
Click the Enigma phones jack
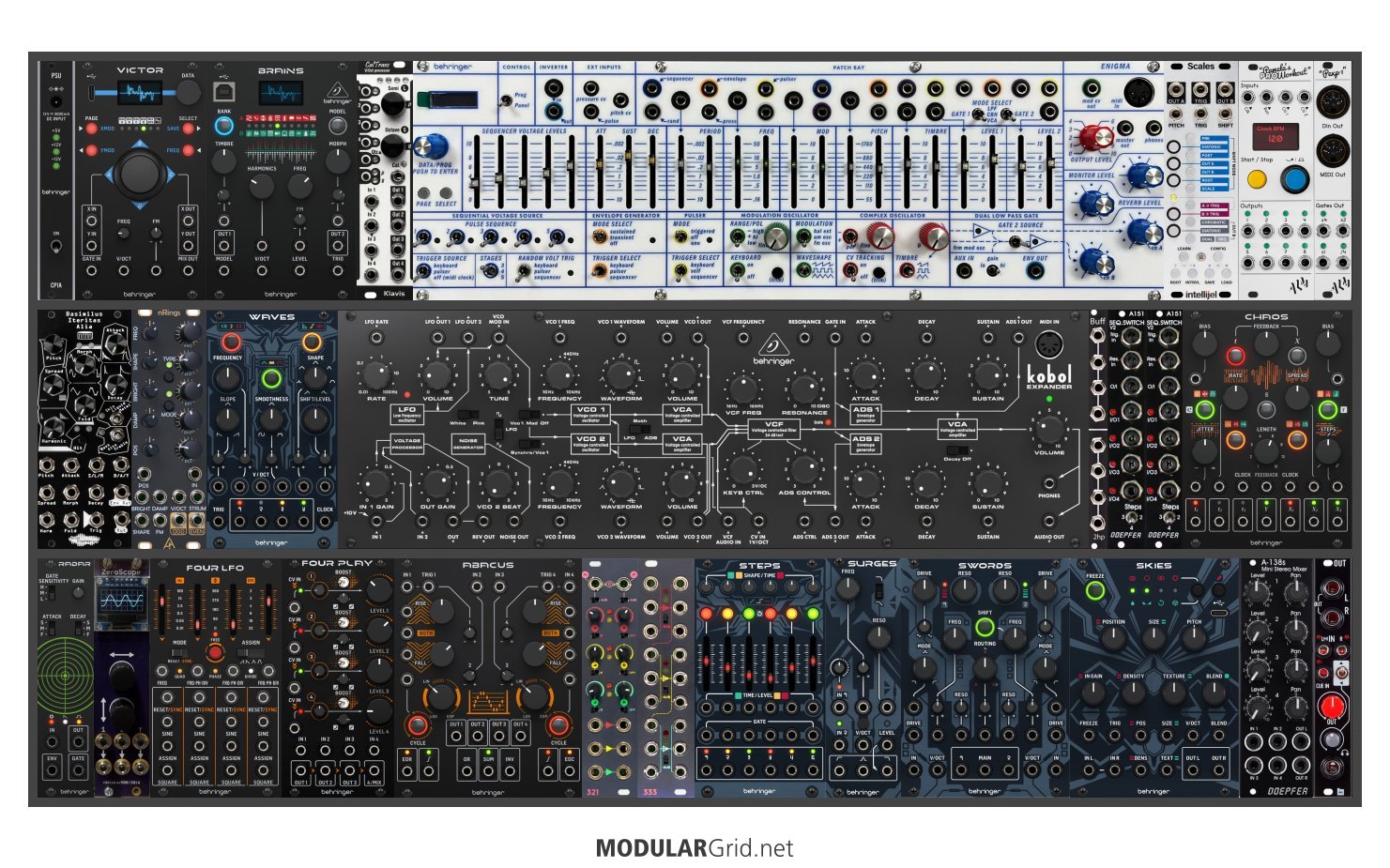pos(1152,129)
